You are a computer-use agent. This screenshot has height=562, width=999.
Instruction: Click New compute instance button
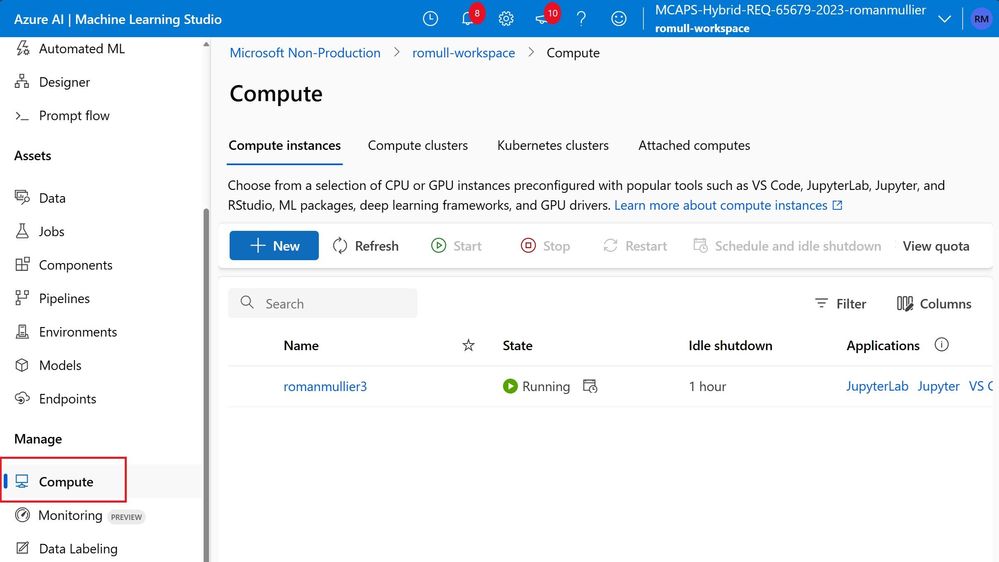click(274, 245)
